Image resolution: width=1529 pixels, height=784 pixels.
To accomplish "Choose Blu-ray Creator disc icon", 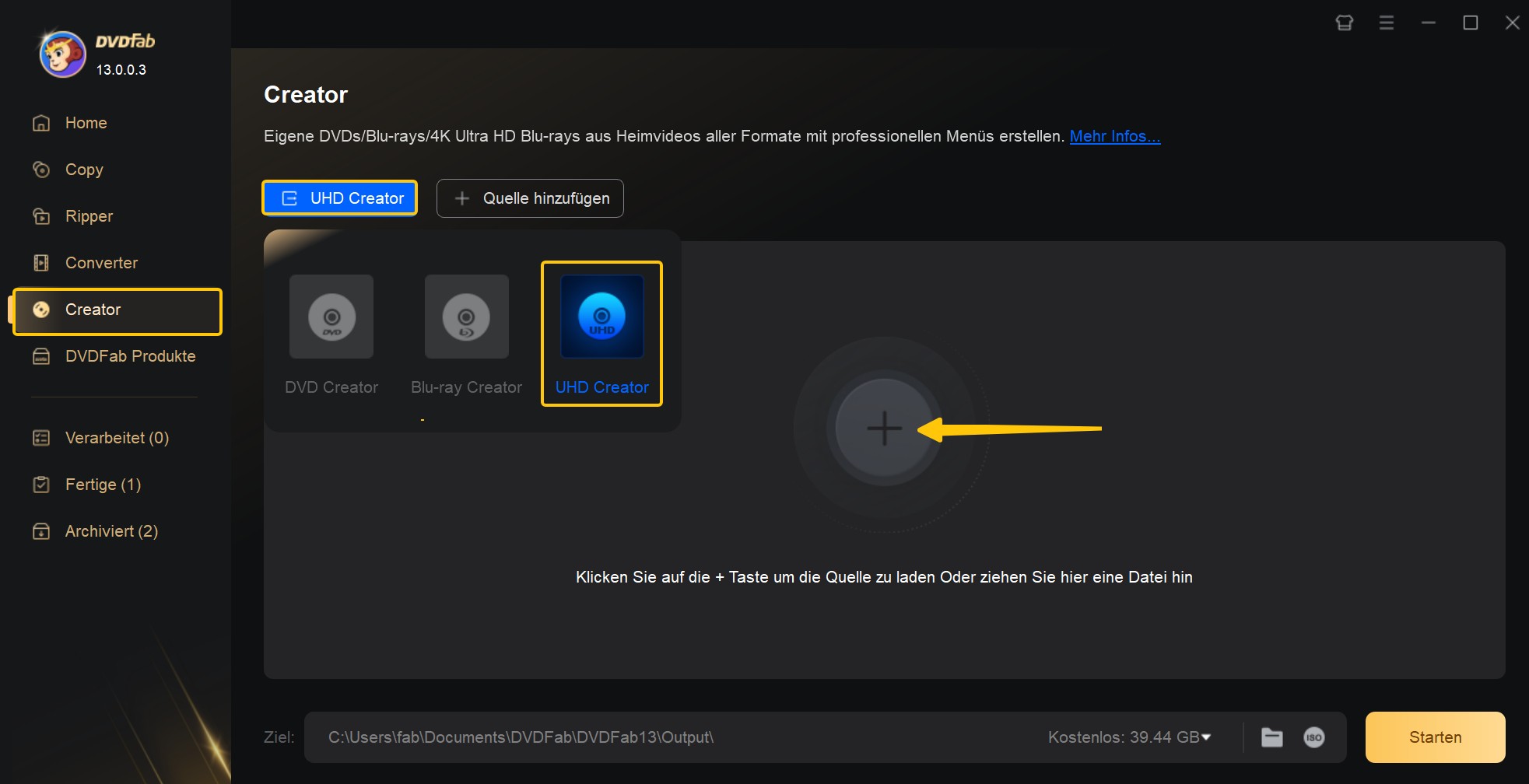I will click(467, 317).
